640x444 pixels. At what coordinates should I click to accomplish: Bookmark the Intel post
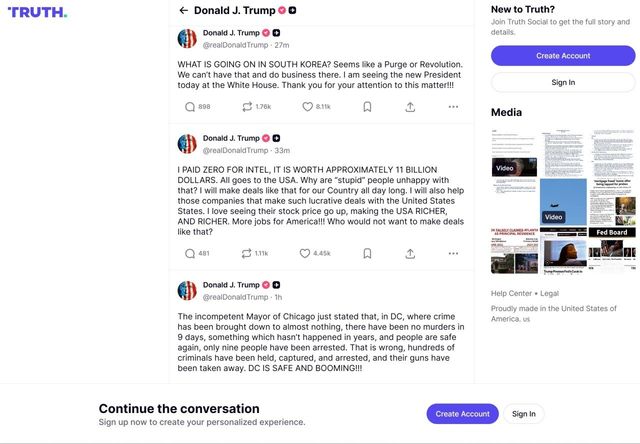click(367, 253)
